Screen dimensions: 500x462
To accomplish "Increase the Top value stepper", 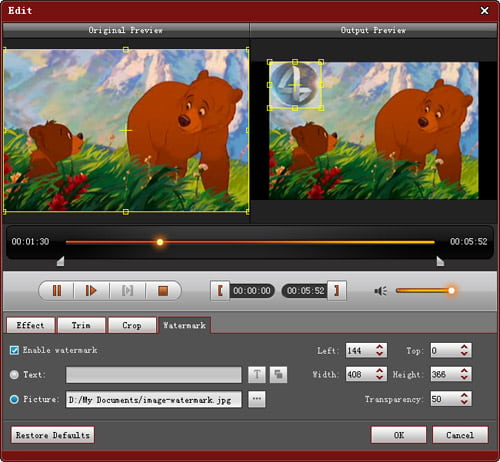I will [x=464, y=347].
